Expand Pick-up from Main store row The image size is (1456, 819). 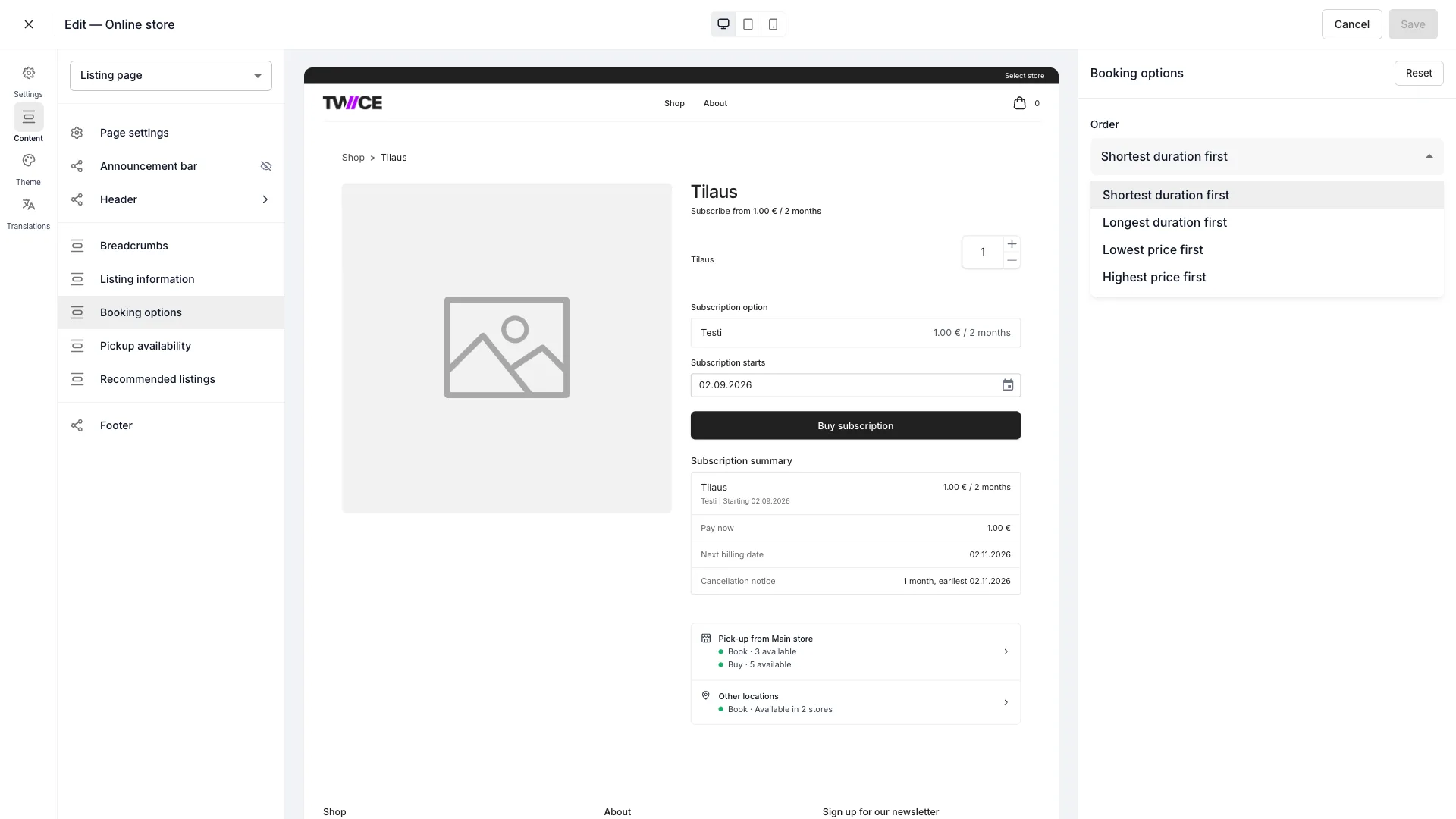pyautogui.click(x=855, y=652)
